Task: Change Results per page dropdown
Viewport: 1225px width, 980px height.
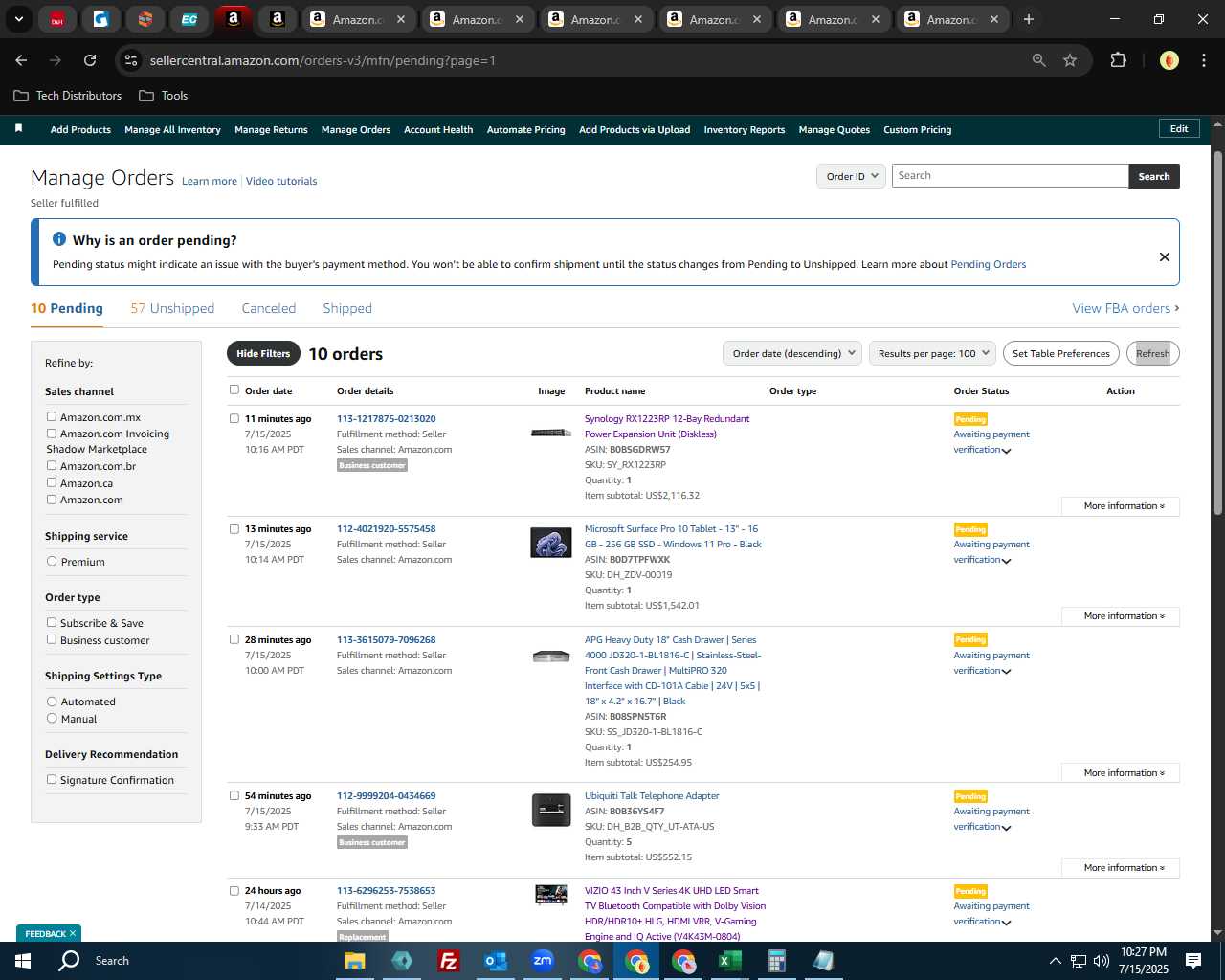Action: pyautogui.click(x=932, y=353)
